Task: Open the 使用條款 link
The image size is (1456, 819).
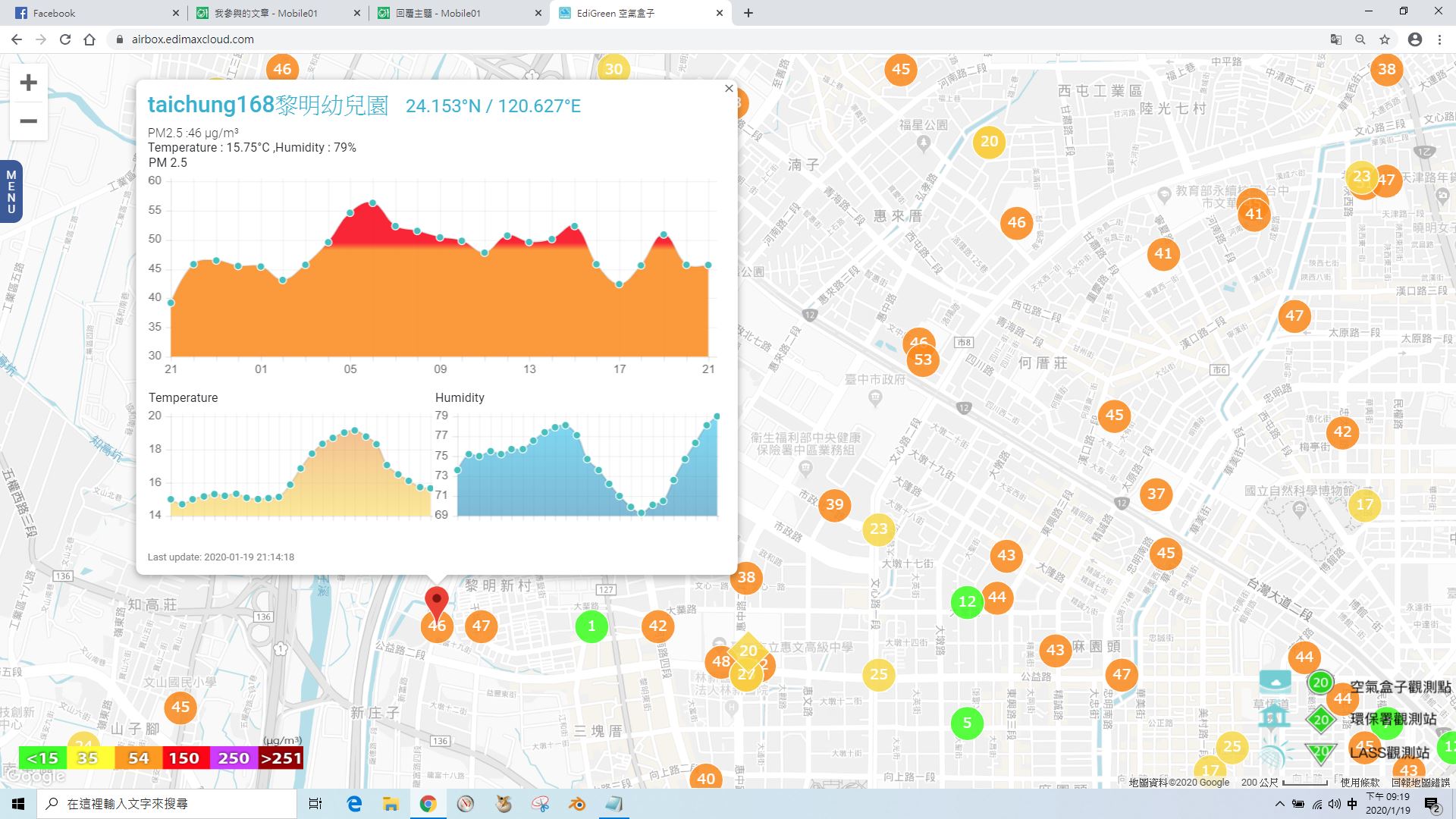Action: click(1360, 783)
